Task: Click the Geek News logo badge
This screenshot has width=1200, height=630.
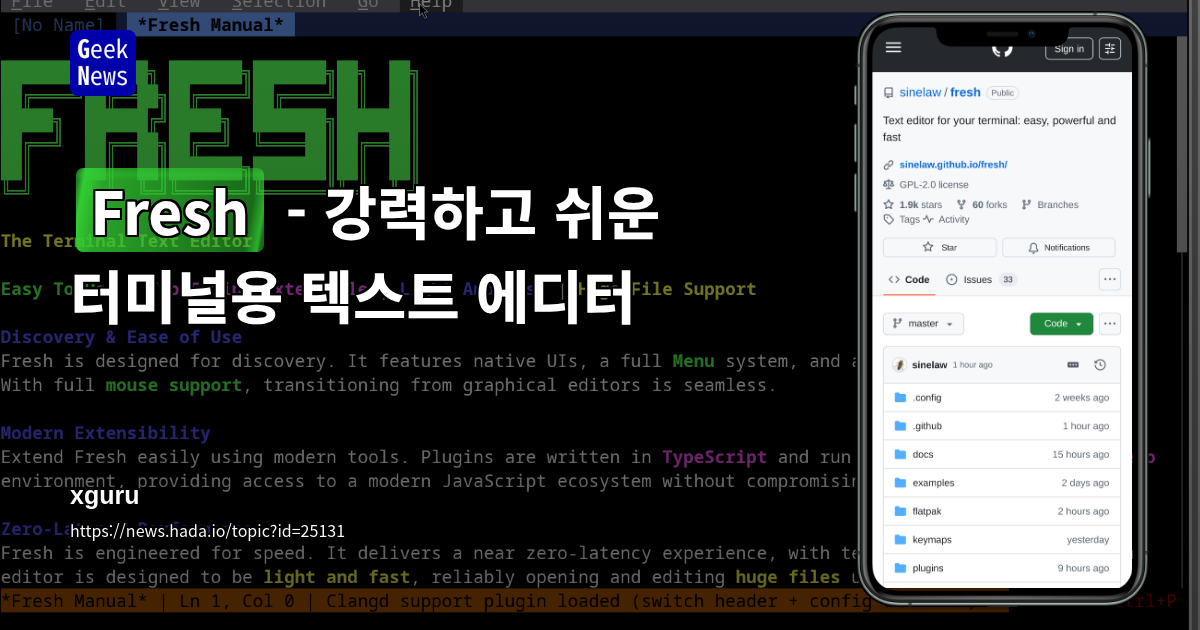Action: [x=102, y=63]
